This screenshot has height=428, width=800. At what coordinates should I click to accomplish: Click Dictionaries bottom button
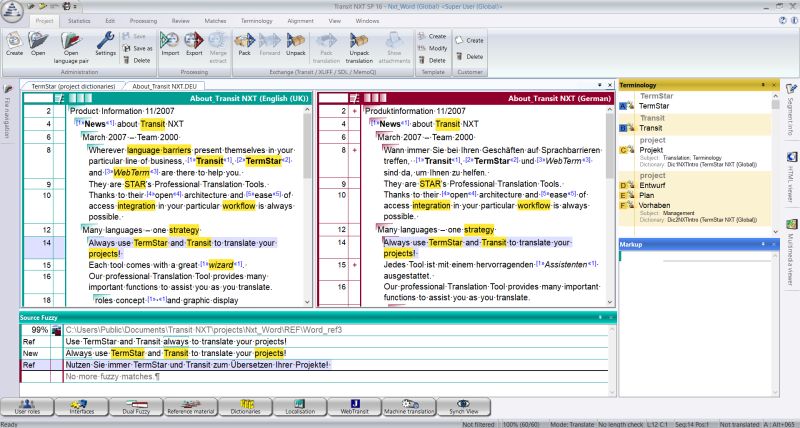coord(245,407)
